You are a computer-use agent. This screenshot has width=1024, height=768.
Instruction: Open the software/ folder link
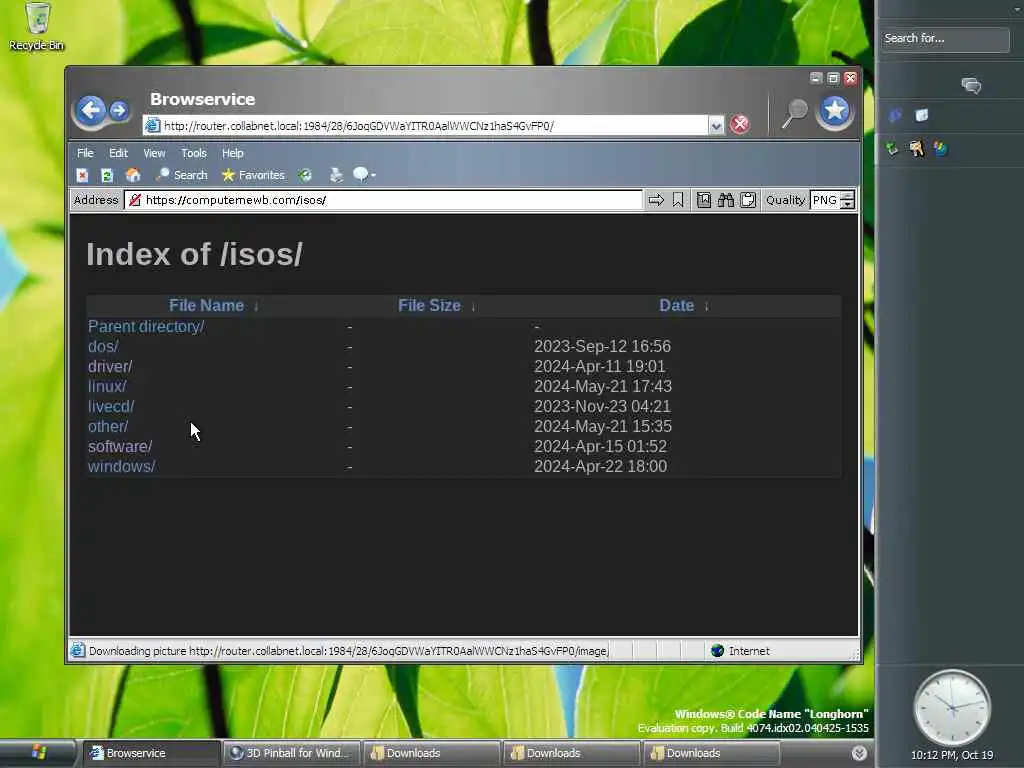(x=120, y=447)
